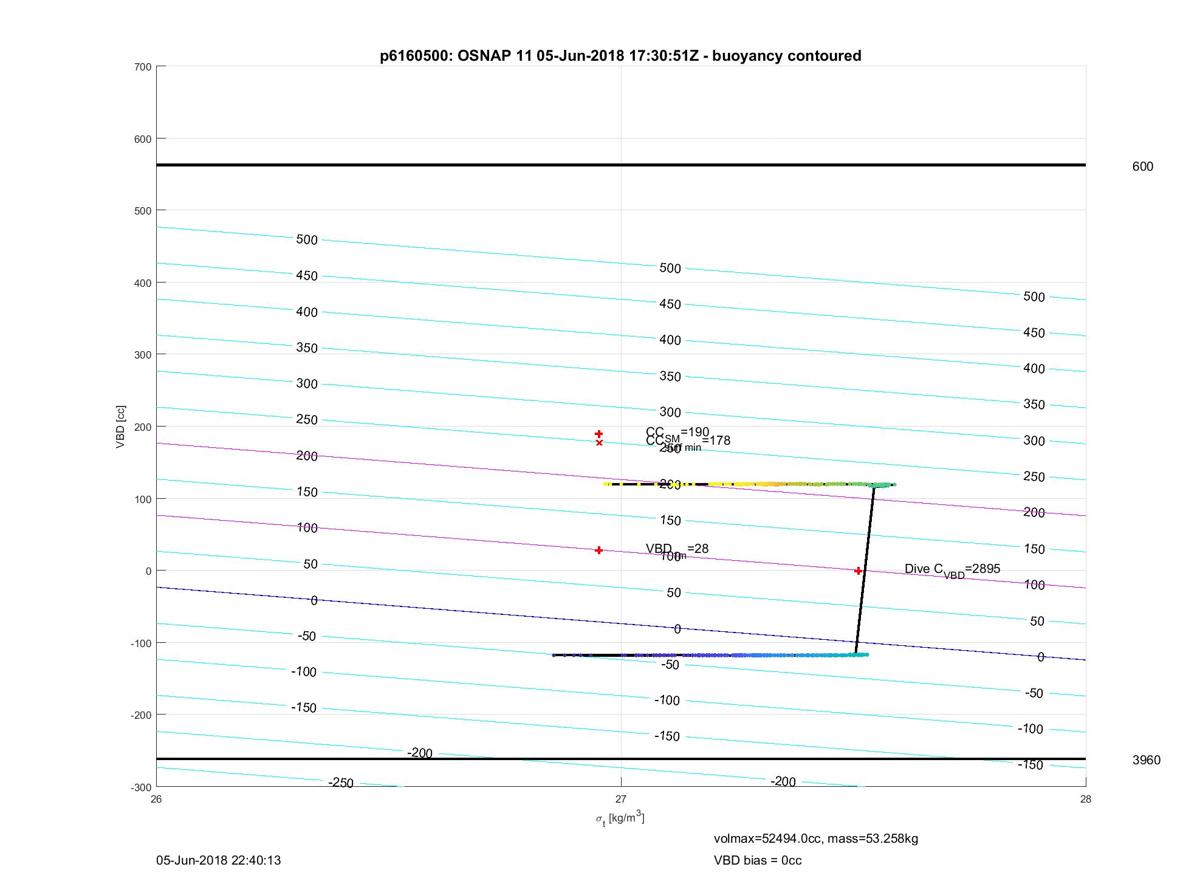Click the y-axis tick label '700'
The image size is (1200, 885).
click(142, 67)
